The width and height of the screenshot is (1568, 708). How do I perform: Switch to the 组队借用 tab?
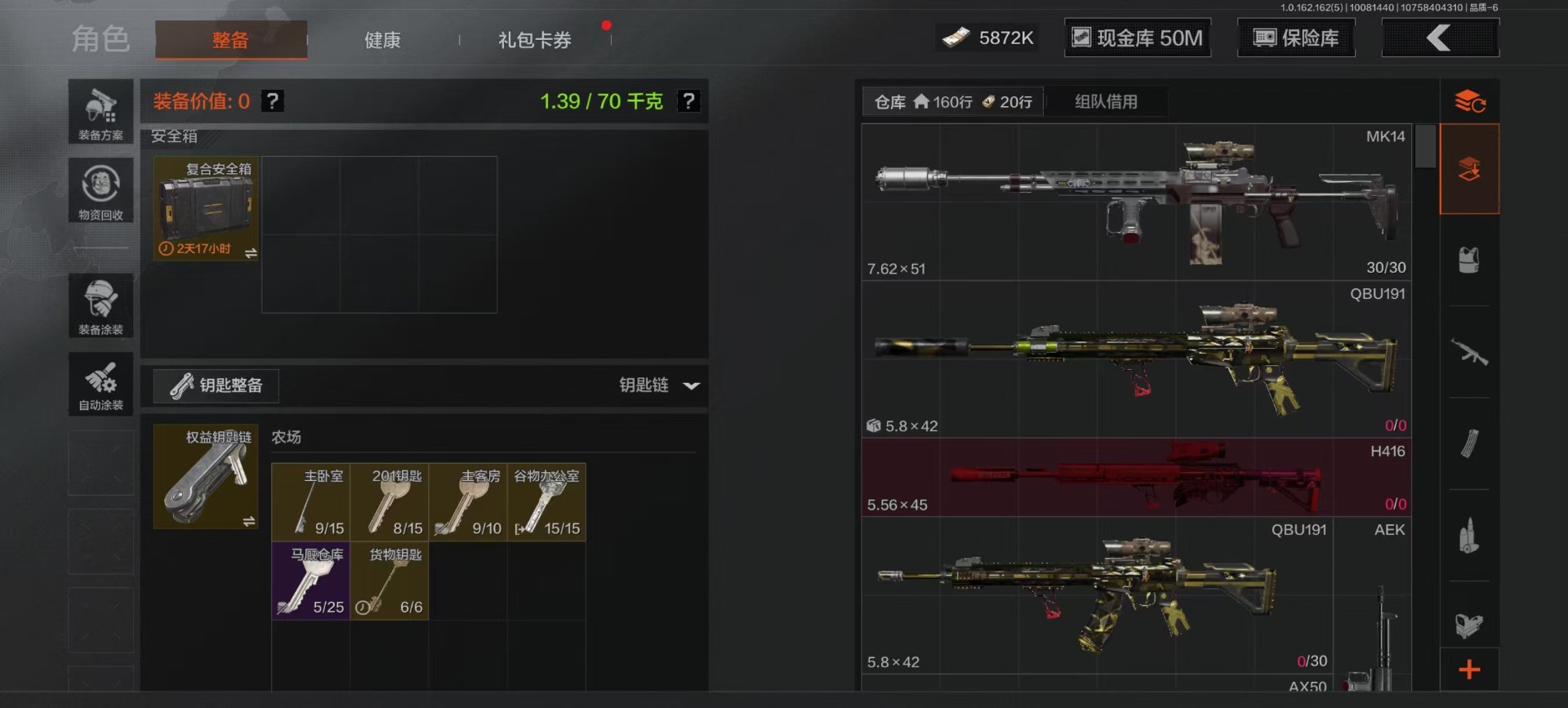point(1106,102)
